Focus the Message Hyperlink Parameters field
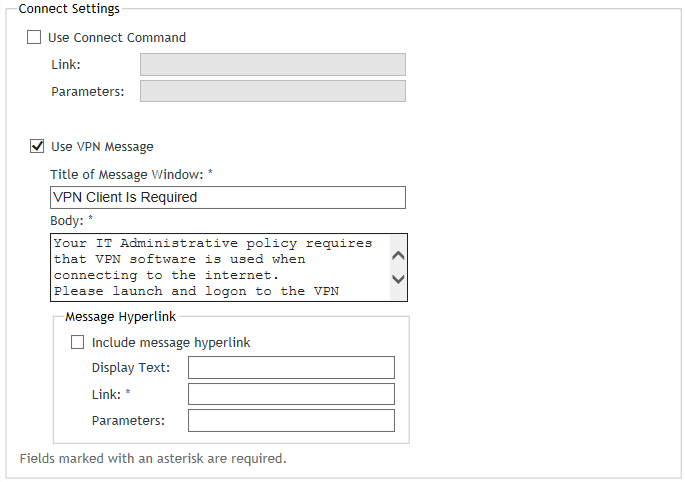Image resolution: width=685 pixels, height=482 pixels. point(291,420)
